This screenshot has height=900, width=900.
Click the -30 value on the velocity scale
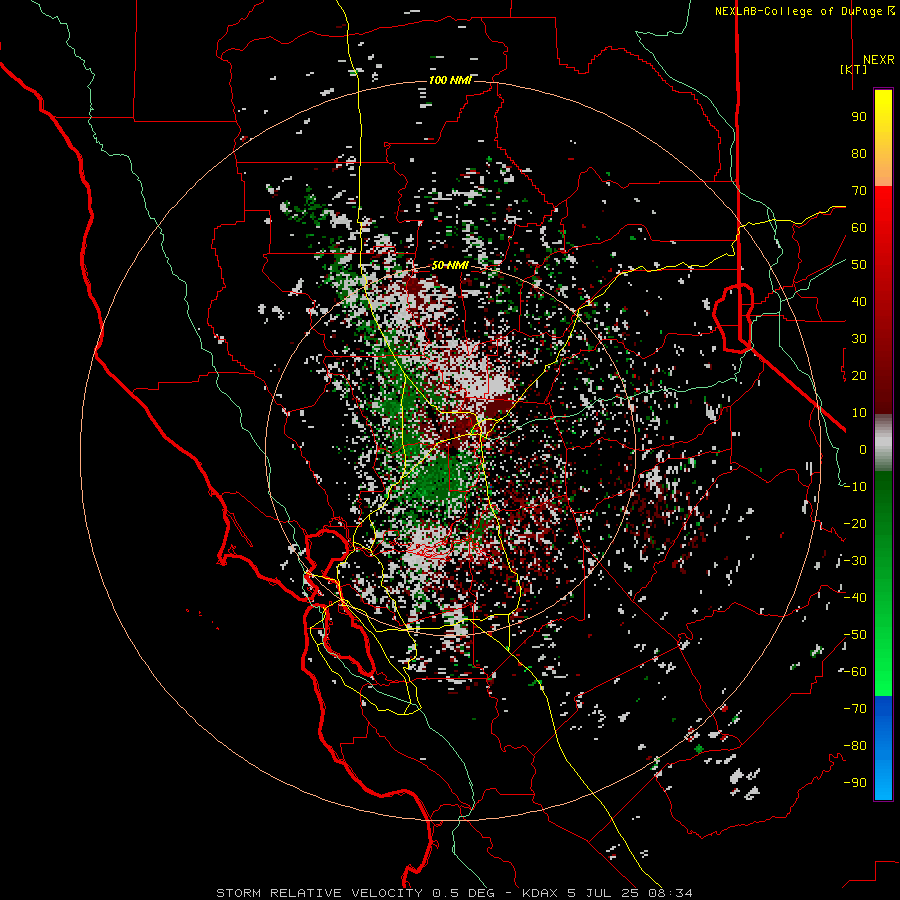pyautogui.click(x=855, y=561)
